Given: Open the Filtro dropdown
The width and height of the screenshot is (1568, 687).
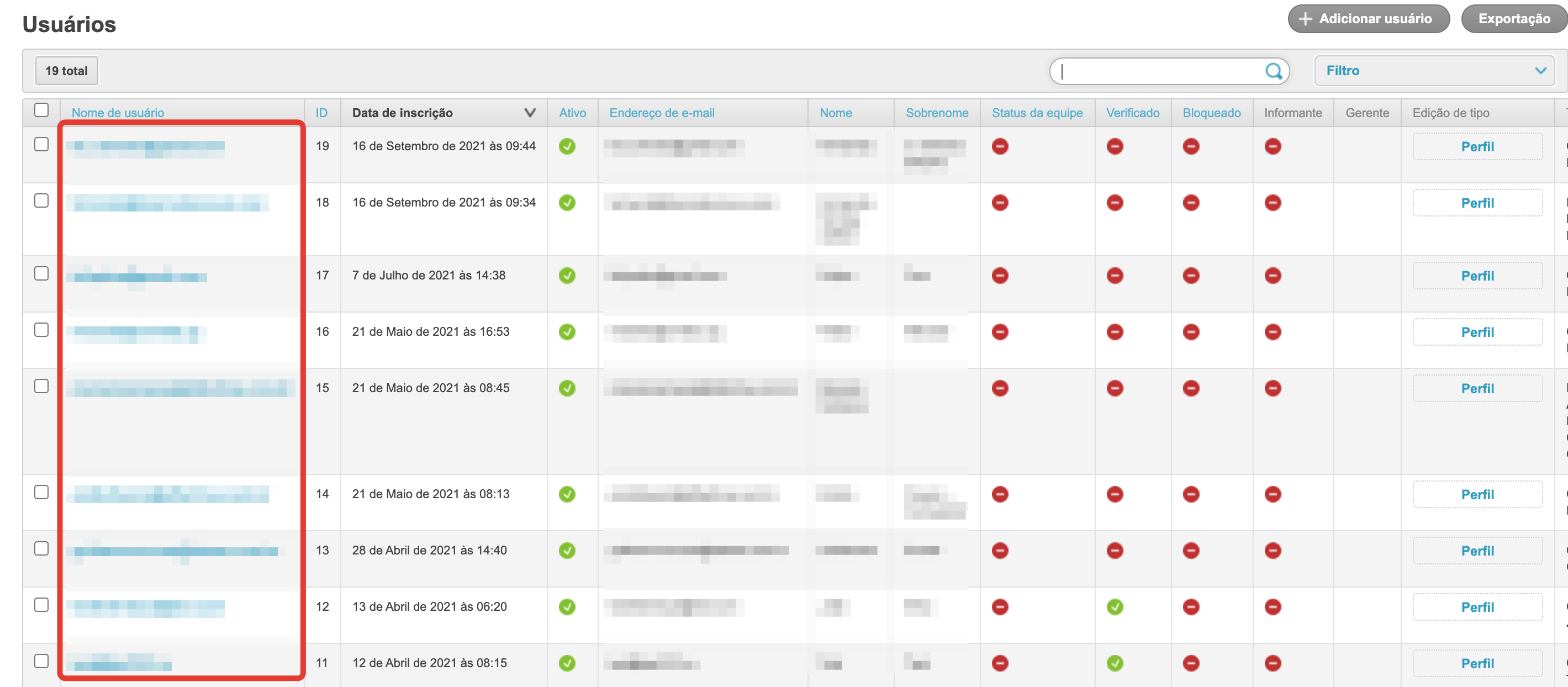Looking at the screenshot, I should coord(1434,71).
